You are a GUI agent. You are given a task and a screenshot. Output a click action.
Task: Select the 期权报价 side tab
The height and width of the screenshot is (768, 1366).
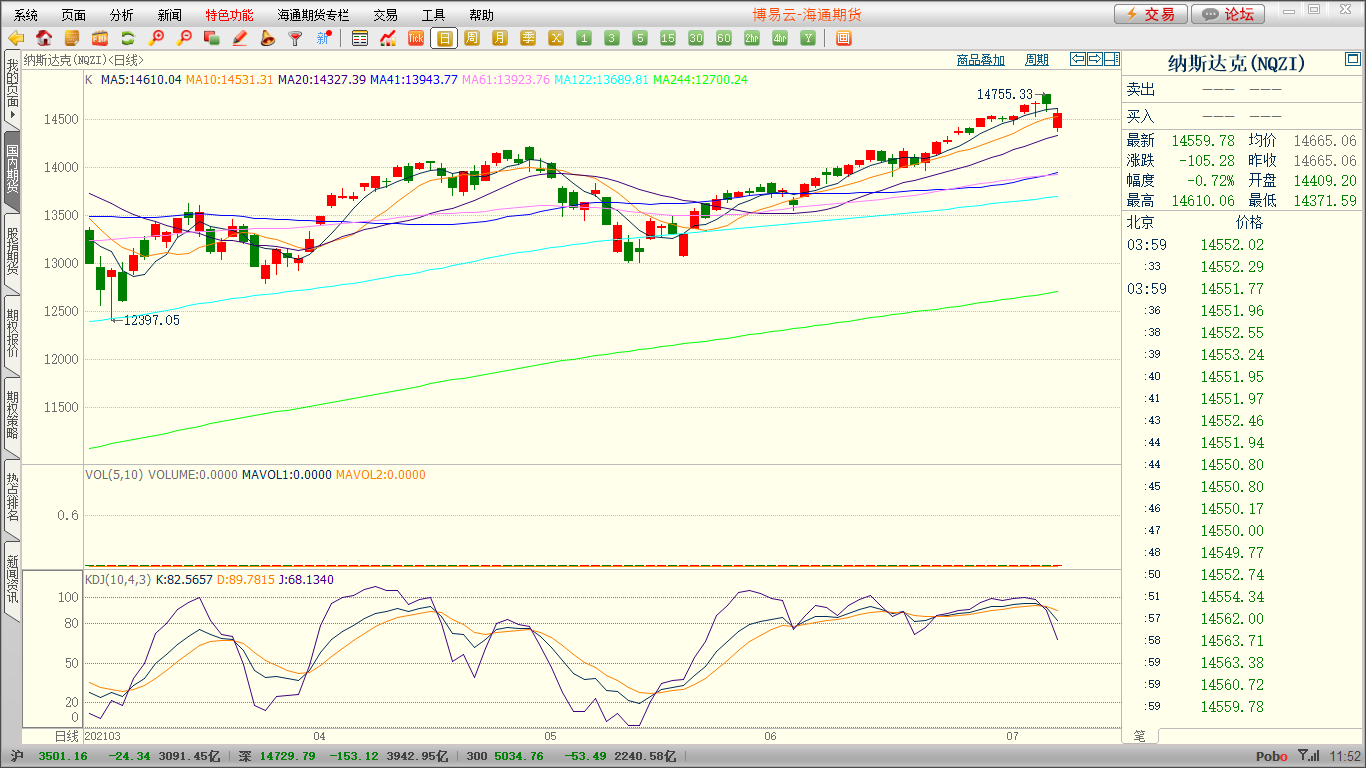(x=12, y=333)
